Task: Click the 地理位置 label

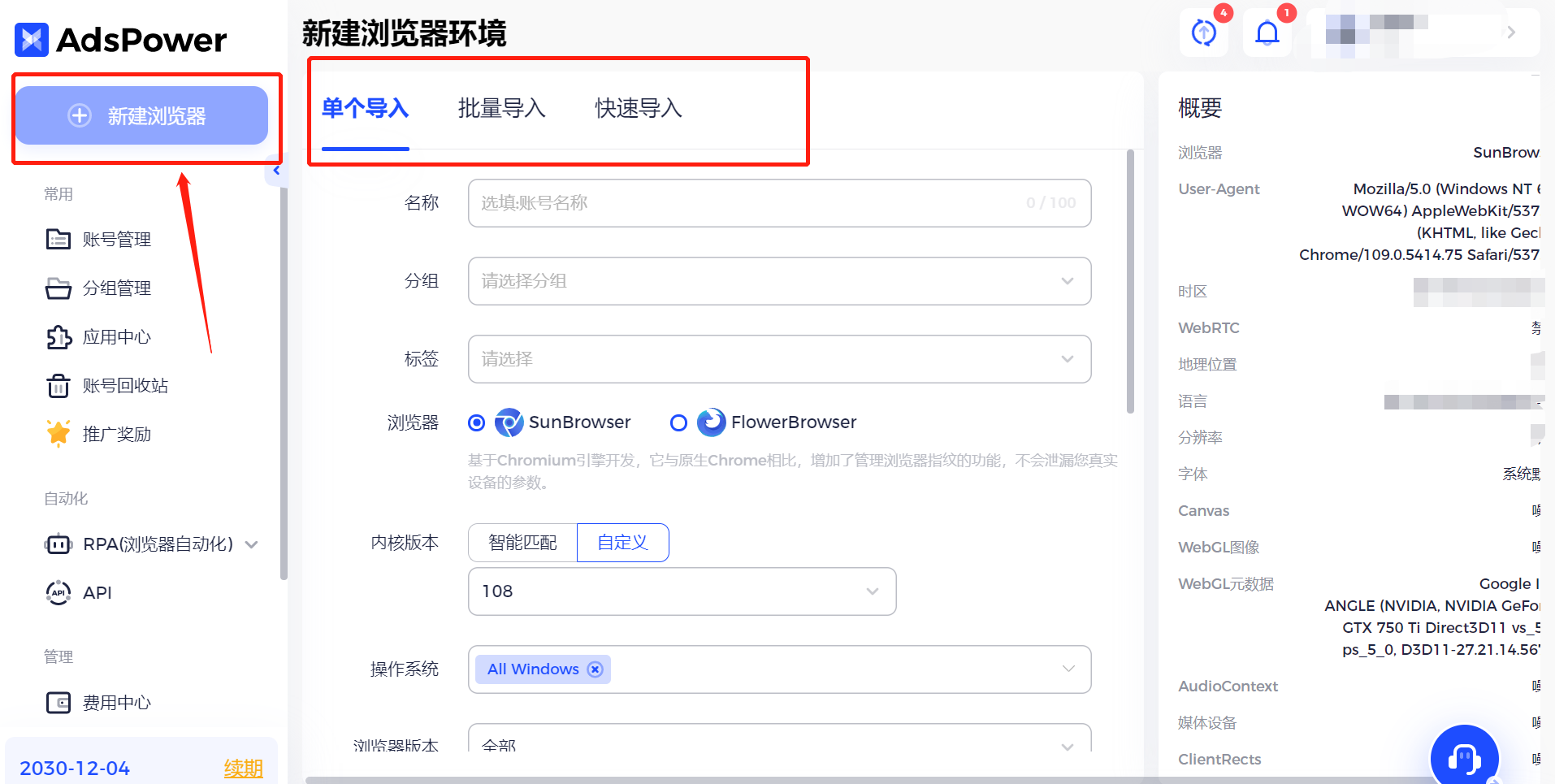Action: point(1207,365)
